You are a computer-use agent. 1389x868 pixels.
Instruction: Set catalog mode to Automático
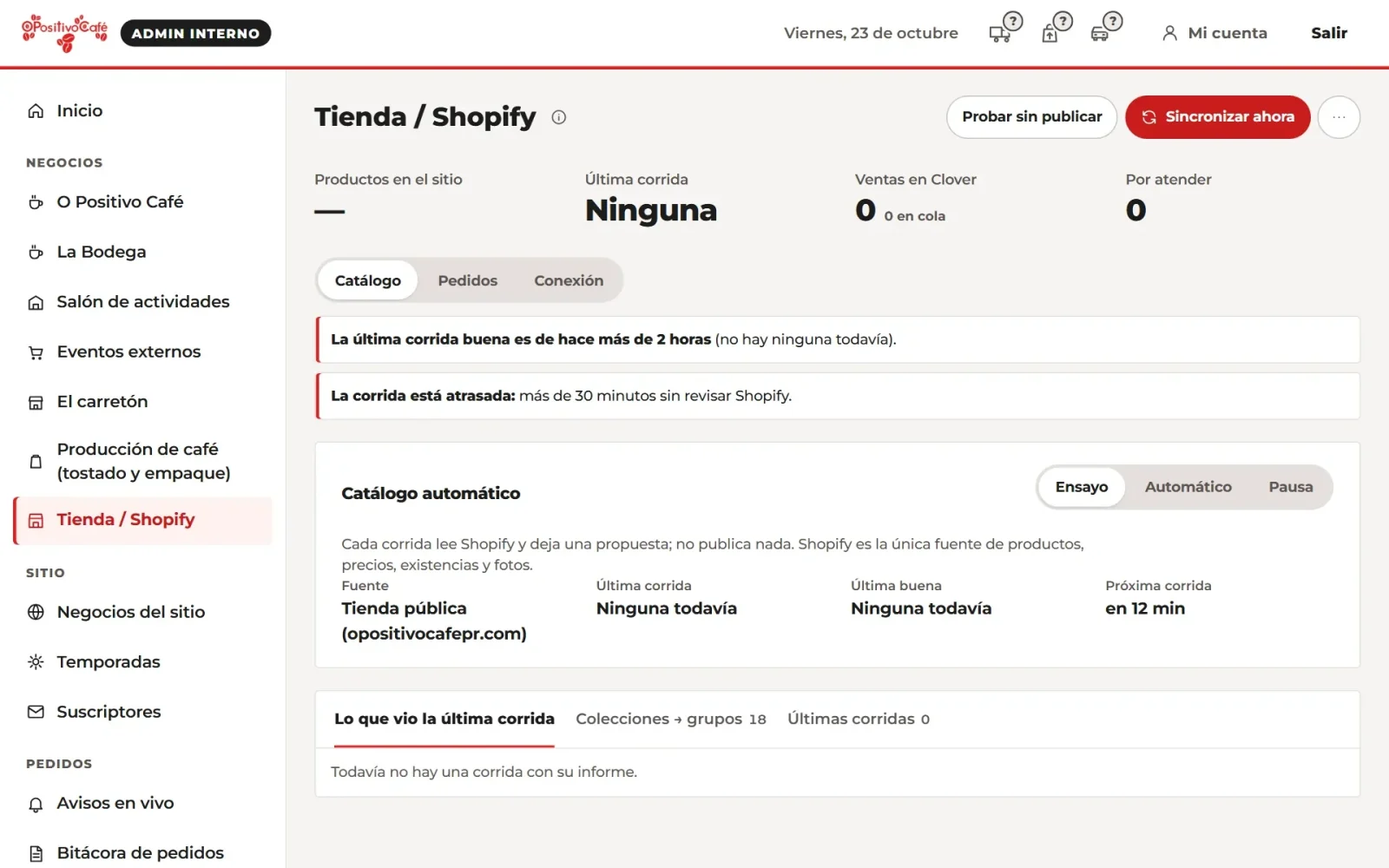(1188, 487)
